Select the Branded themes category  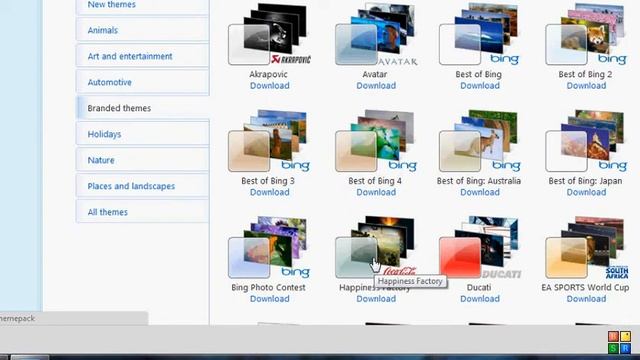click(142, 108)
